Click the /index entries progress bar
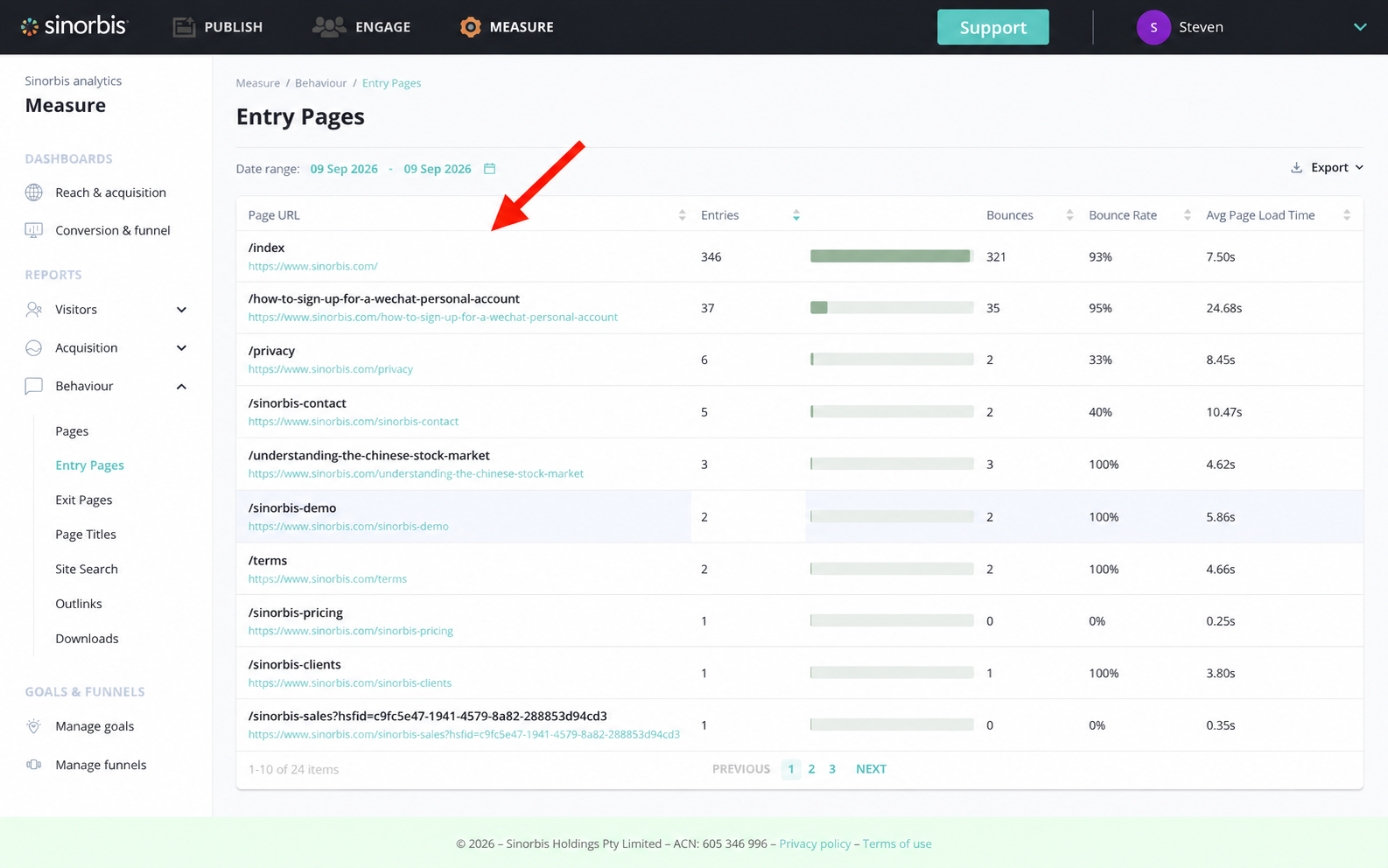The image size is (1388, 868). pyautogui.click(x=892, y=256)
